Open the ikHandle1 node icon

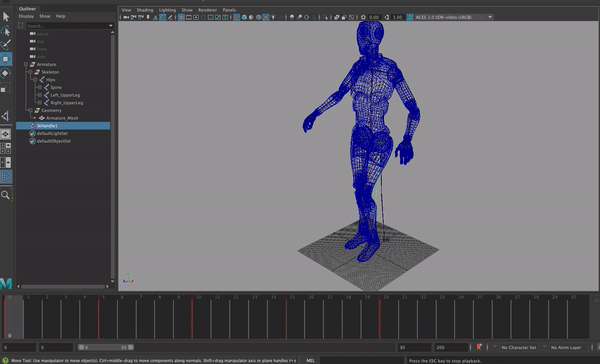tap(33, 126)
